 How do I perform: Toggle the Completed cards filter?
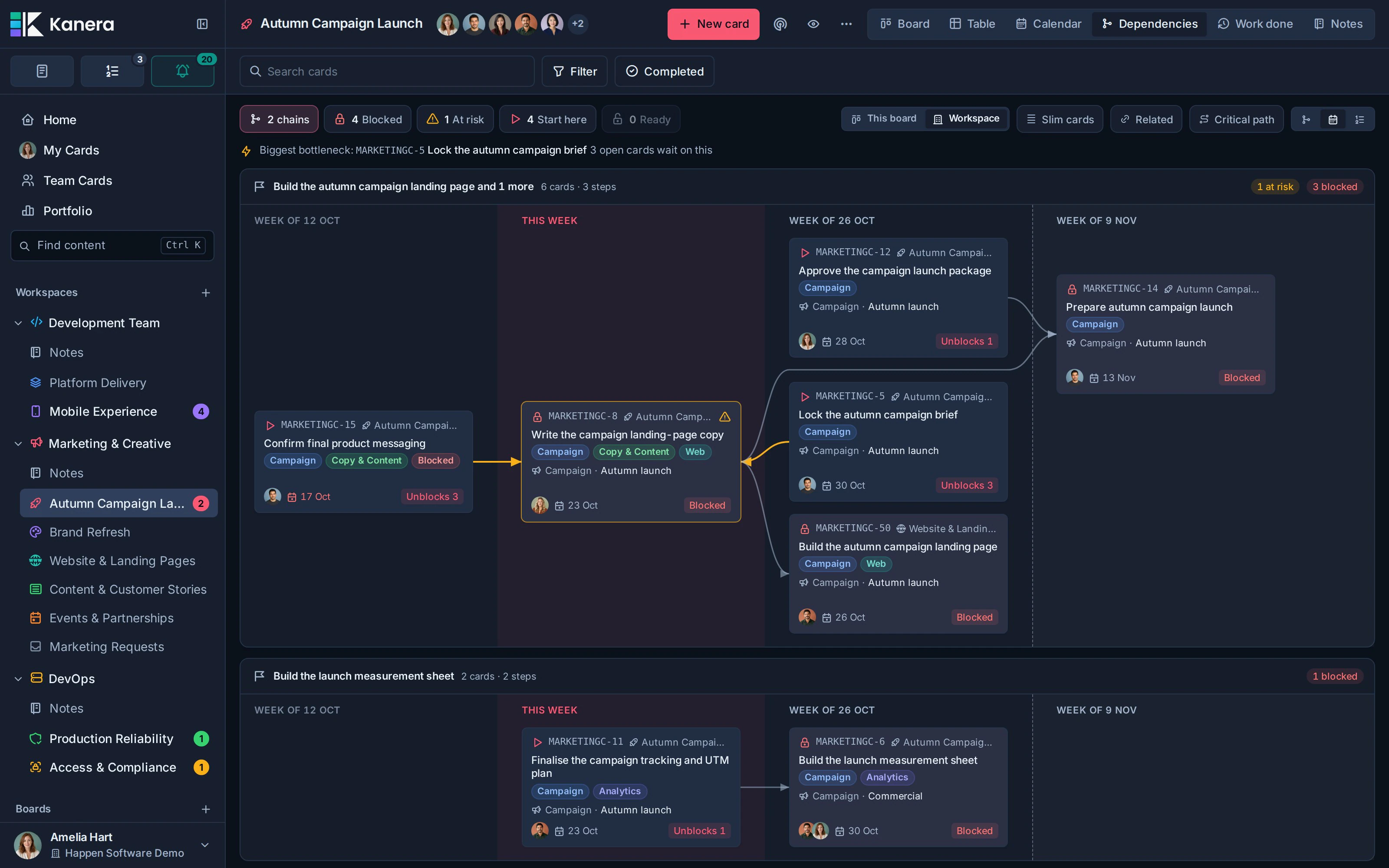point(664,71)
